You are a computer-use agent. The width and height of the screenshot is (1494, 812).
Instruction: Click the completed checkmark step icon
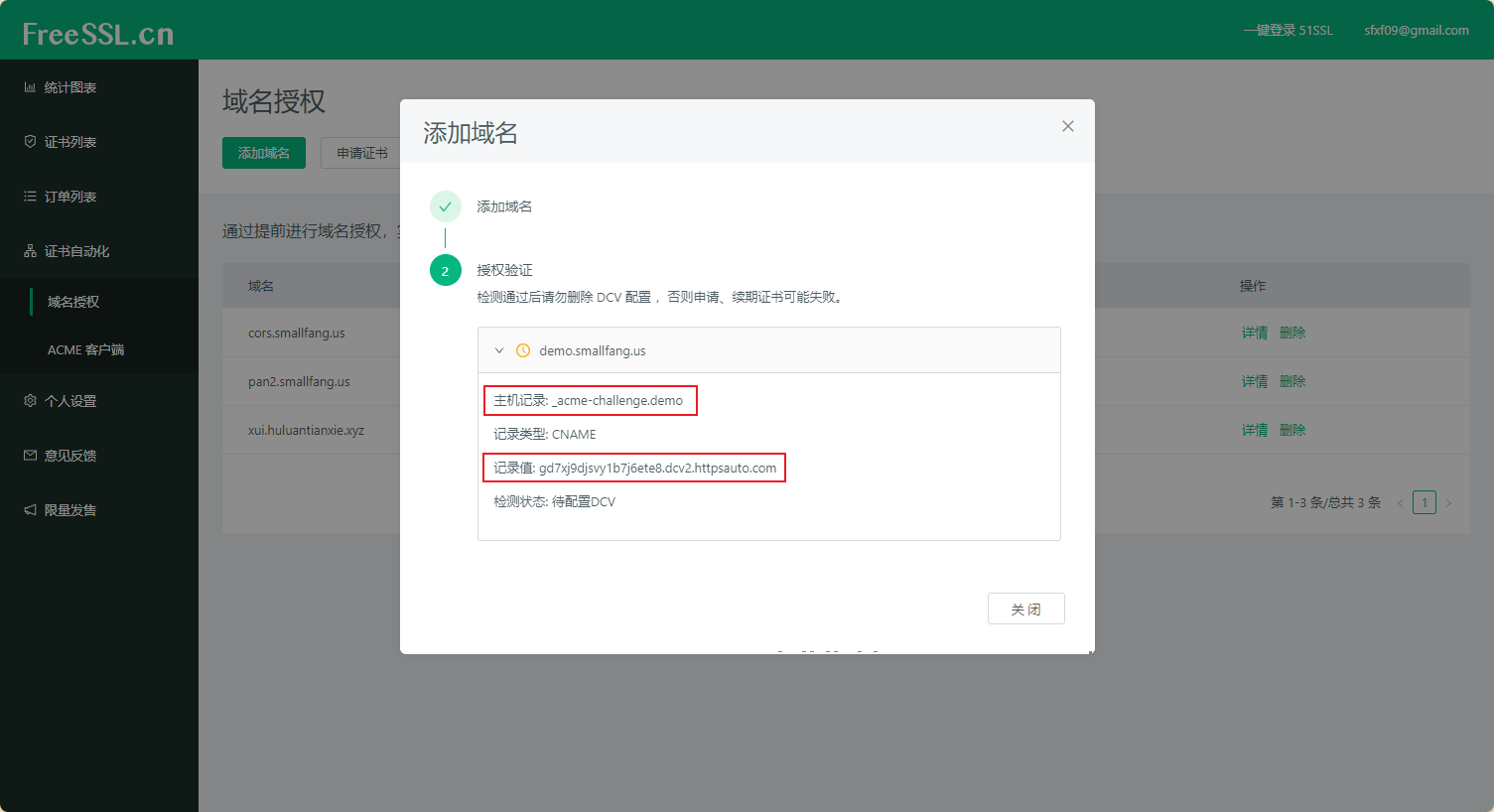(x=445, y=206)
